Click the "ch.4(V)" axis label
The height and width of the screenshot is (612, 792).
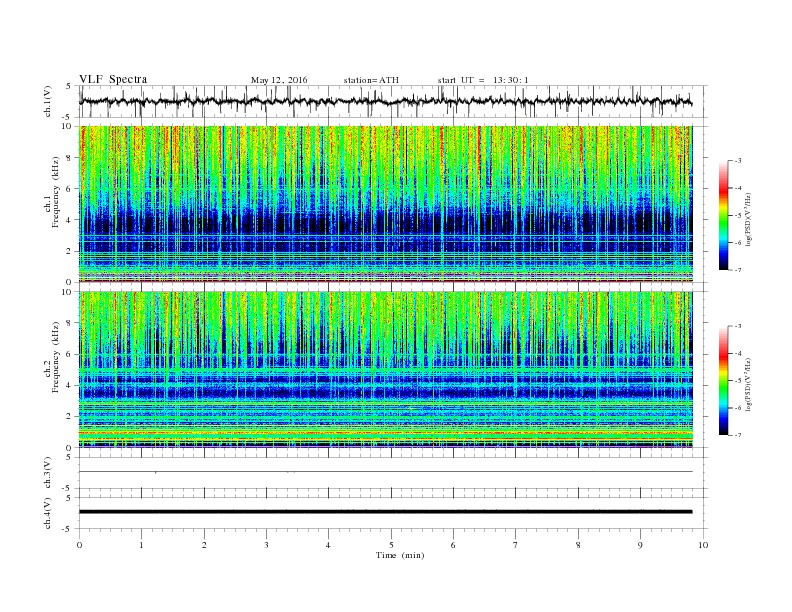[48, 513]
